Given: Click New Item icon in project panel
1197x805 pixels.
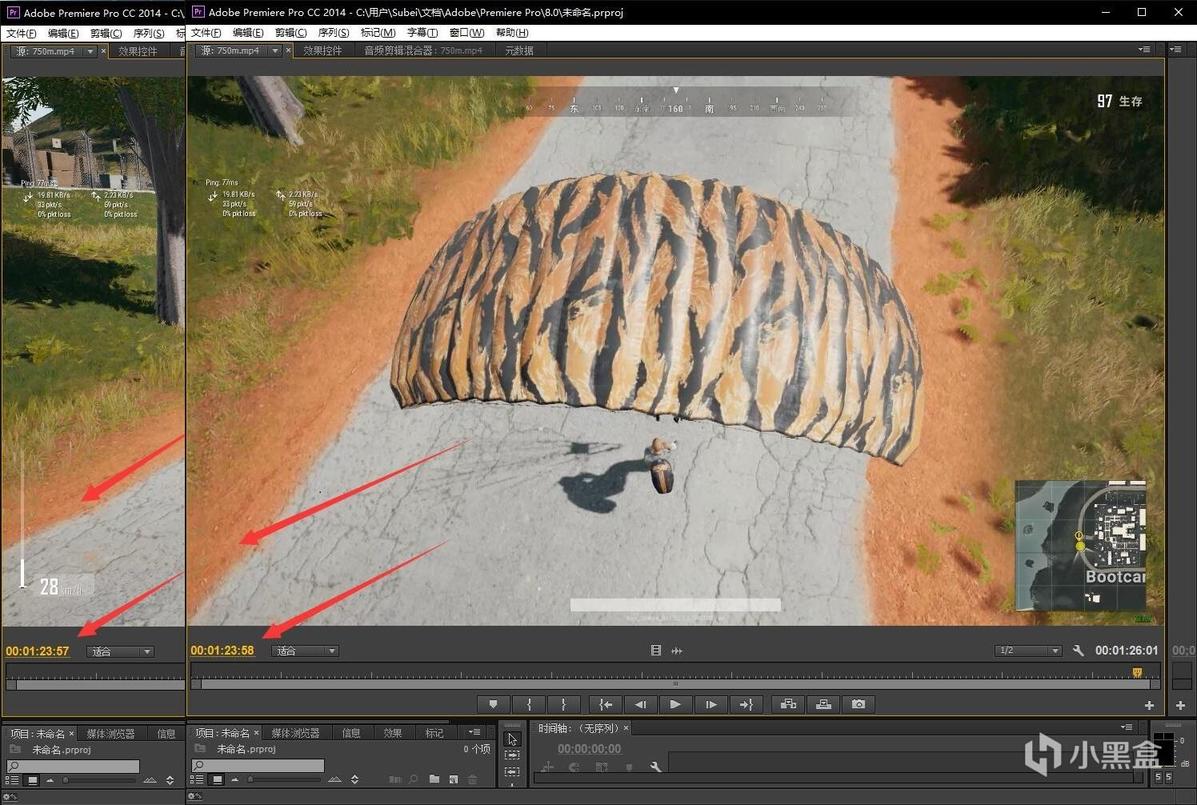Looking at the screenshot, I should 453,779.
